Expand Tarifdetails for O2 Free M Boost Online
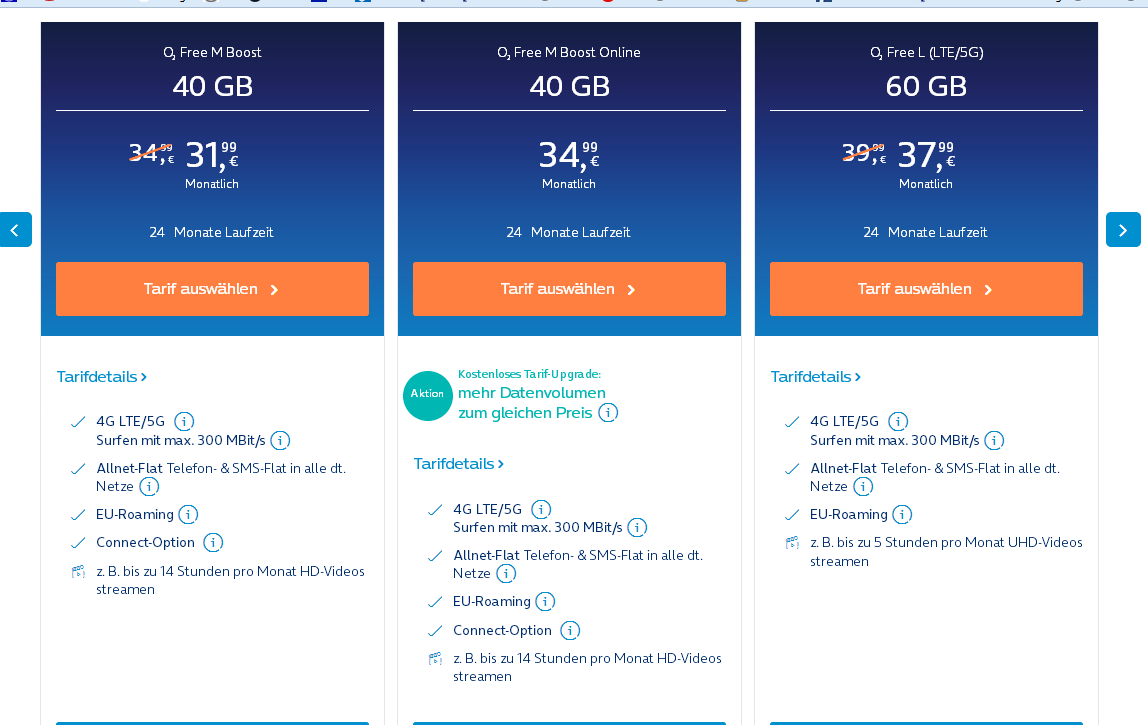1148x725 pixels. click(459, 464)
